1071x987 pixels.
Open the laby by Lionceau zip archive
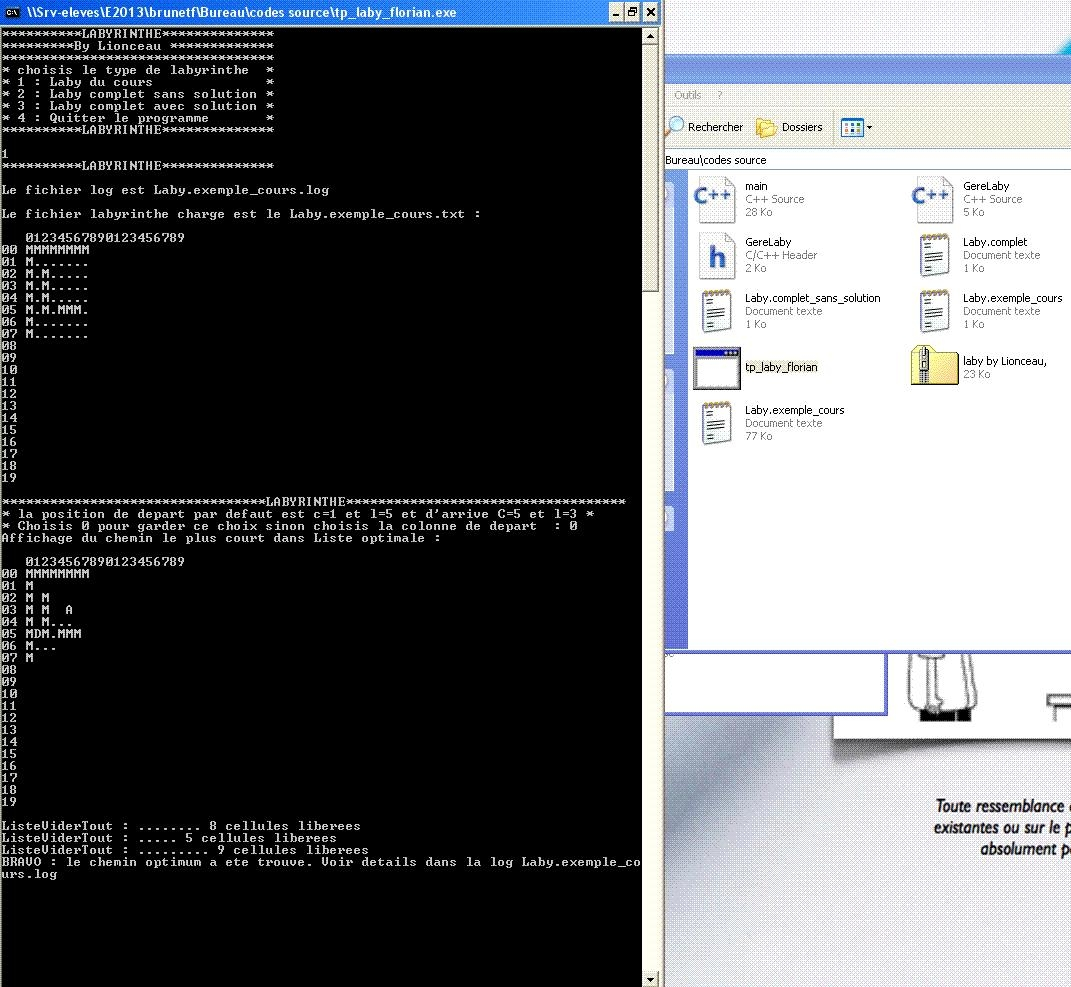(932, 366)
